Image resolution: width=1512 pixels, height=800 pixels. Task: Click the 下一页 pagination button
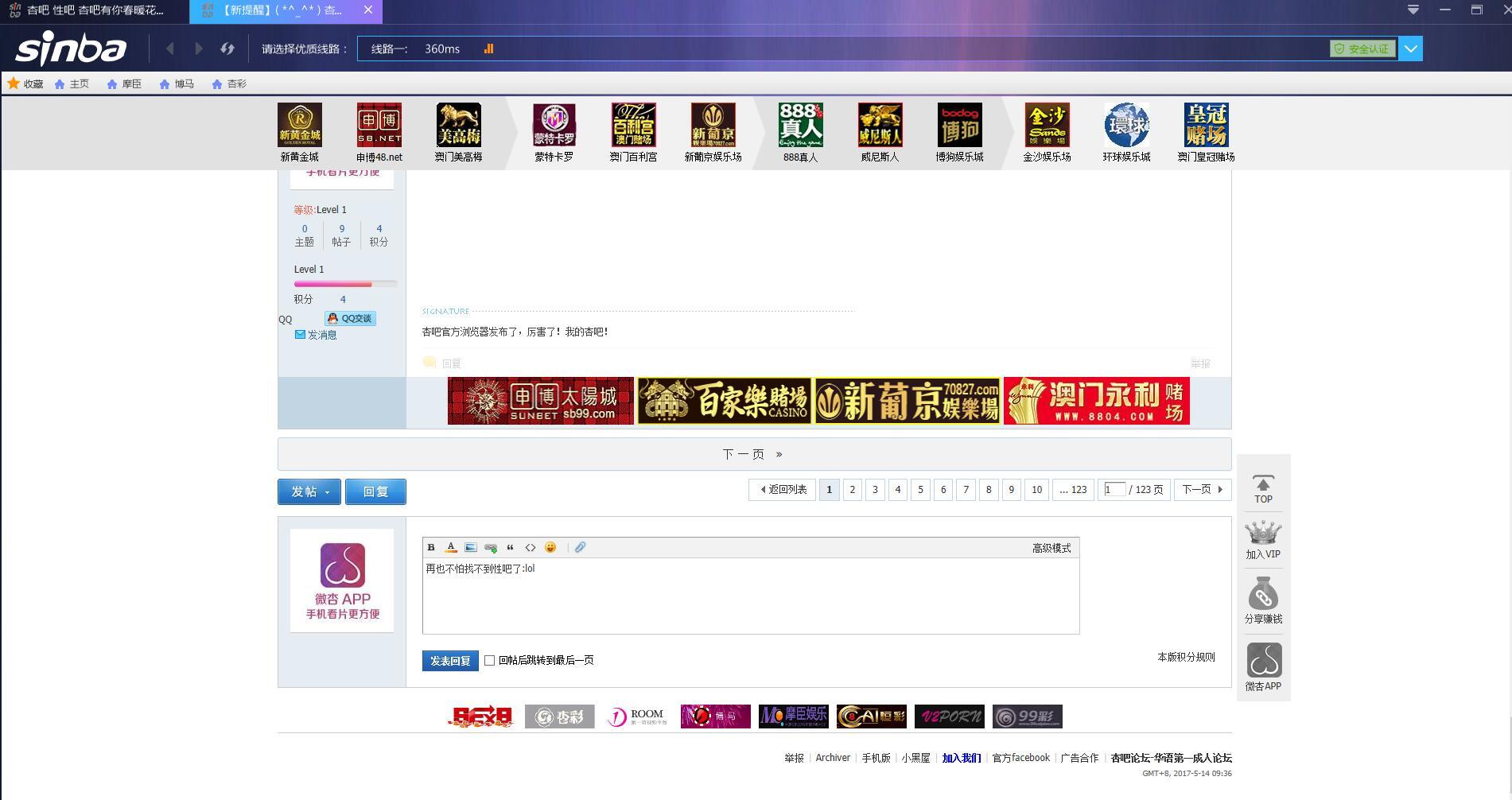1203,490
